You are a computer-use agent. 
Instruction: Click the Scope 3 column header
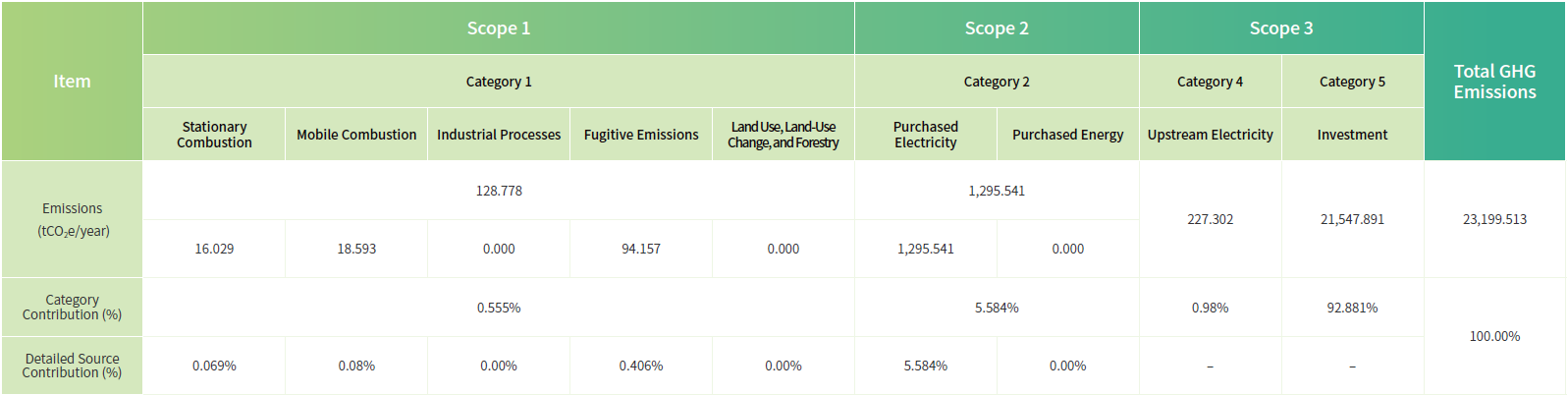[x=1280, y=28]
